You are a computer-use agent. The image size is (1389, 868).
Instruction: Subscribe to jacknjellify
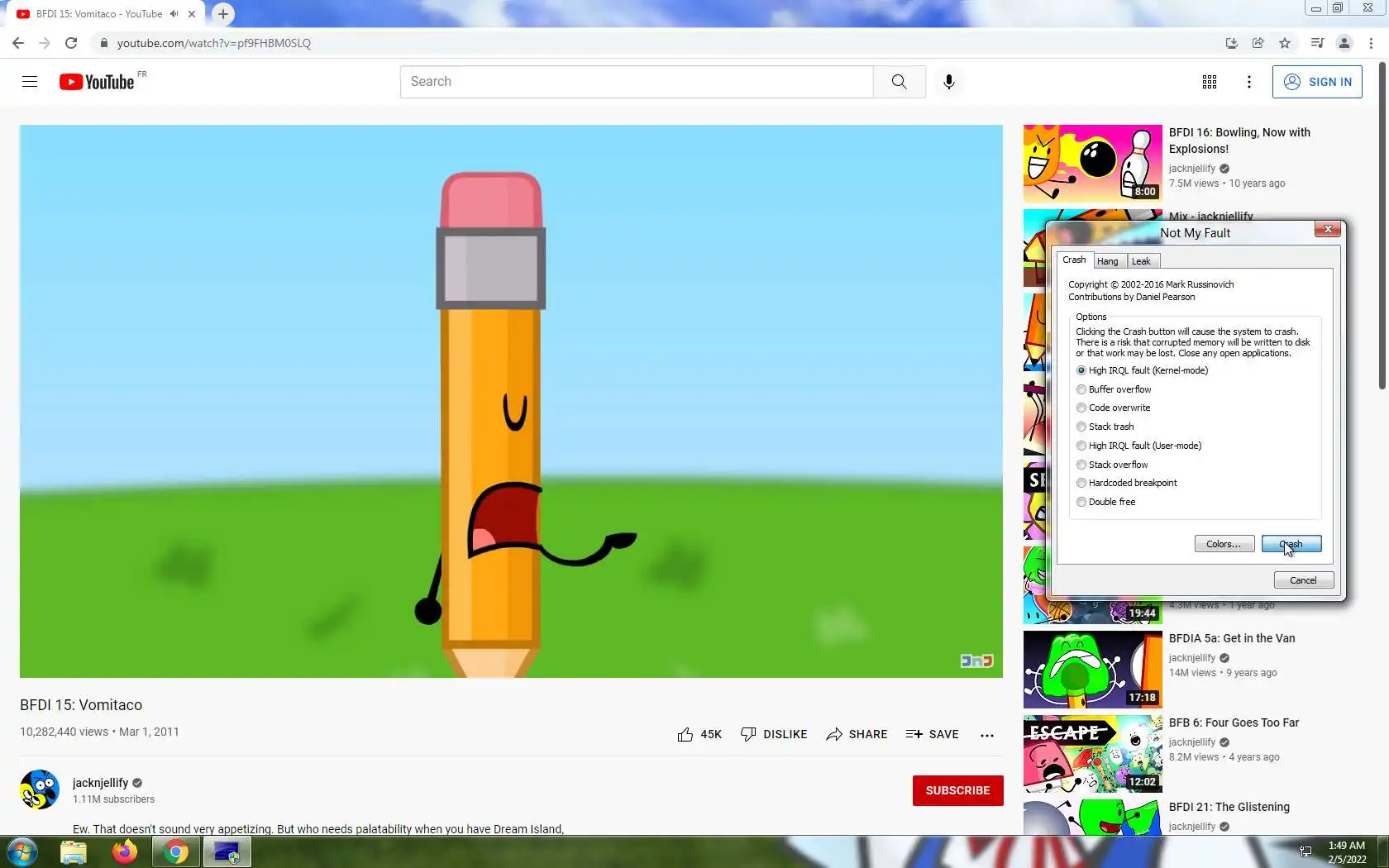[x=957, y=790]
